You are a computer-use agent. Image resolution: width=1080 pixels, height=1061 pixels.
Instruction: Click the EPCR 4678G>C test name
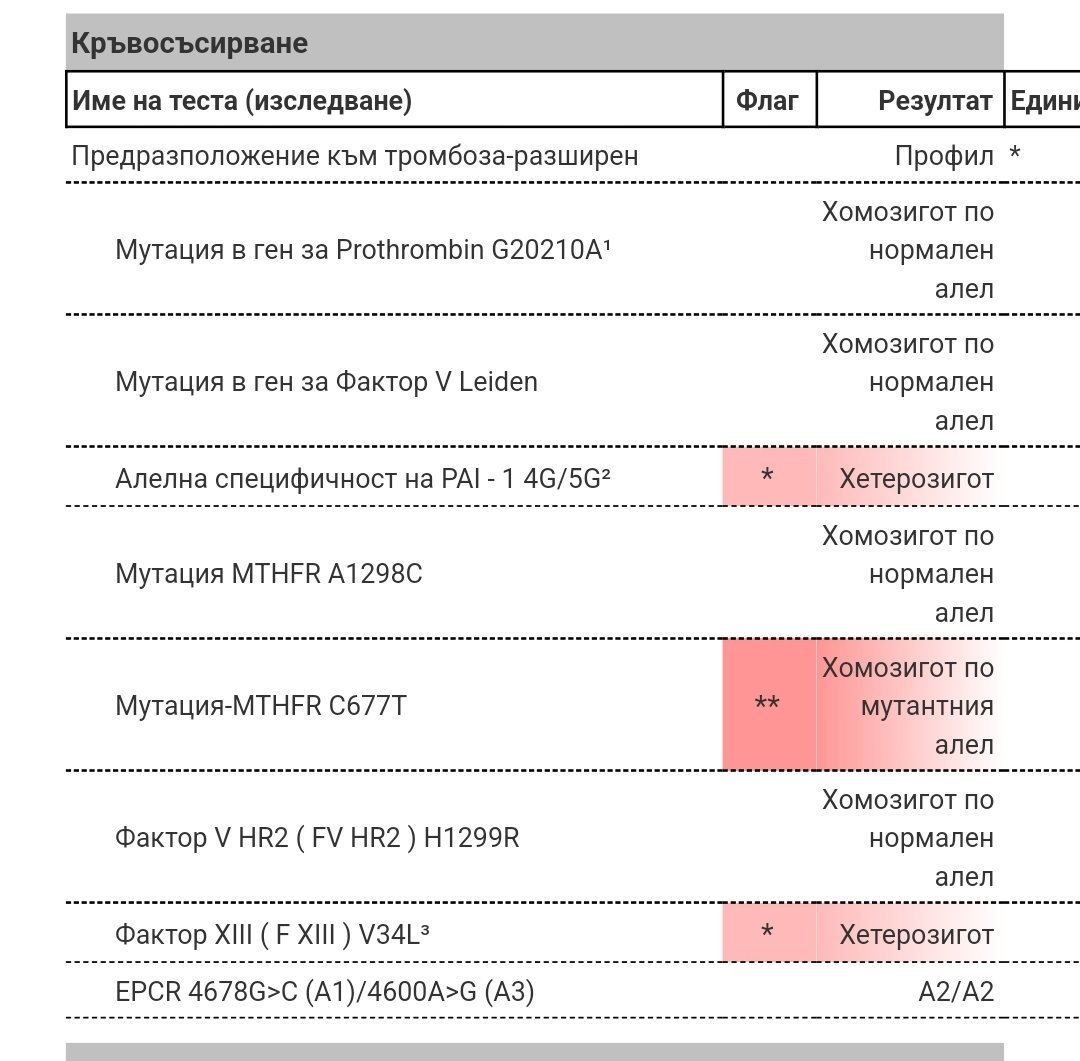325,992
